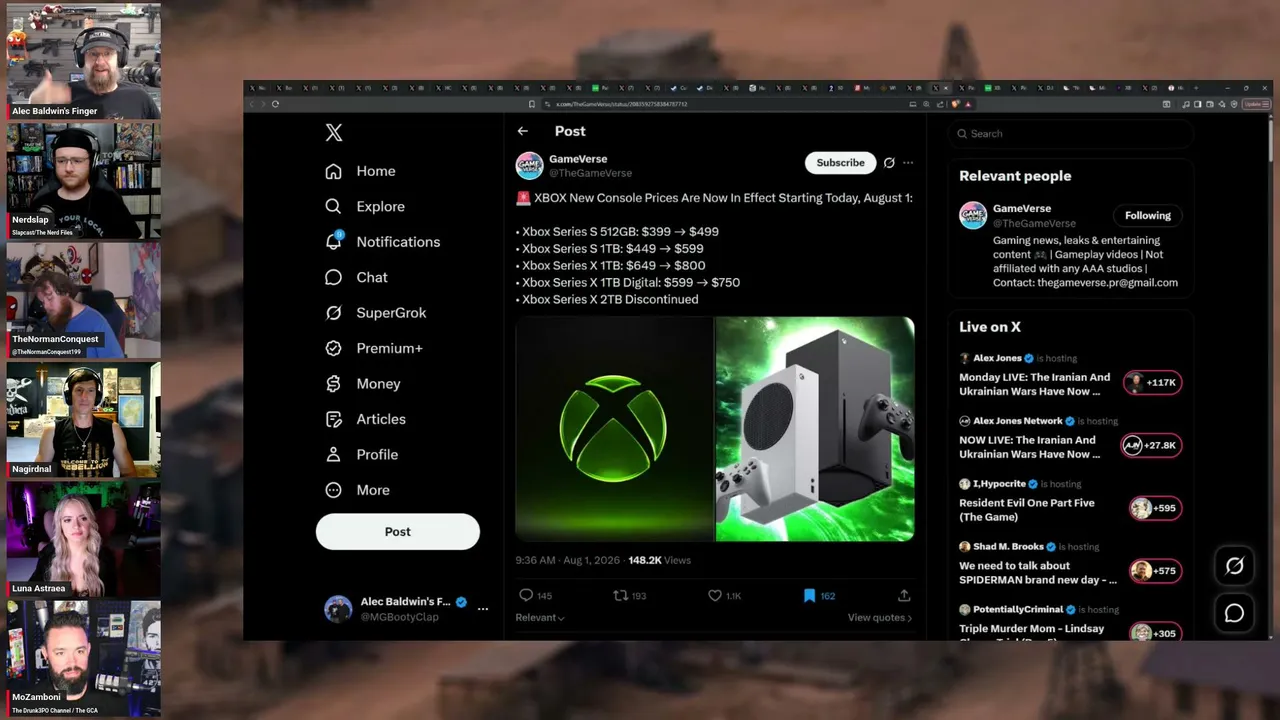Open the Xbox consoles image
The width and height of the screenshot is (1280, 720).
tap(815, 429)
